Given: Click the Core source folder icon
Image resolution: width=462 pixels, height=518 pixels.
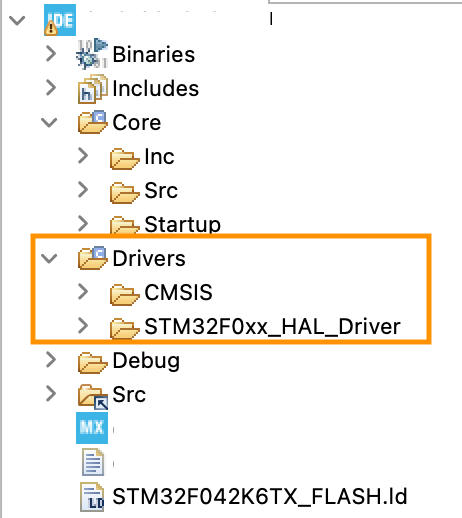Looking at the screenshot, I should click(93, 122).
